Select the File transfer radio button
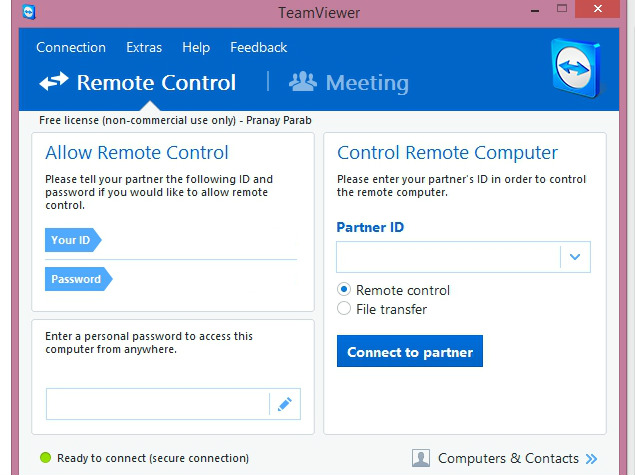The image size is (635, 475). click(344, 309)
